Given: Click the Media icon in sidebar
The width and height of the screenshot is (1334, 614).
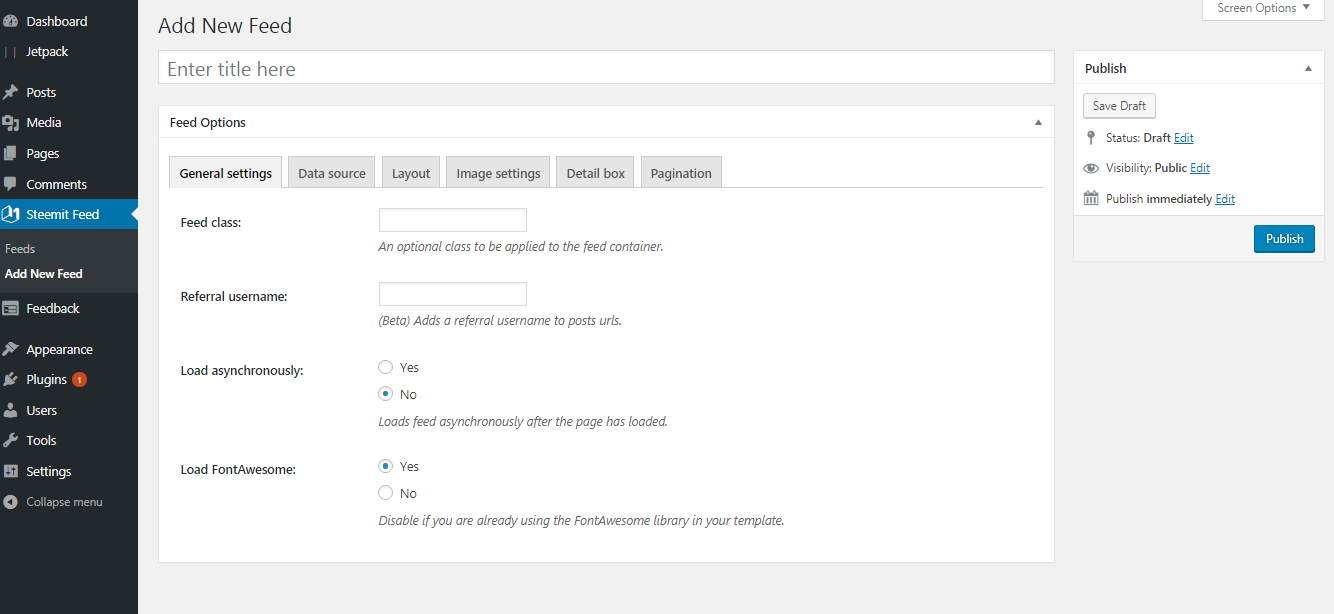Looking at the screenshot, I should click(10, 123).
